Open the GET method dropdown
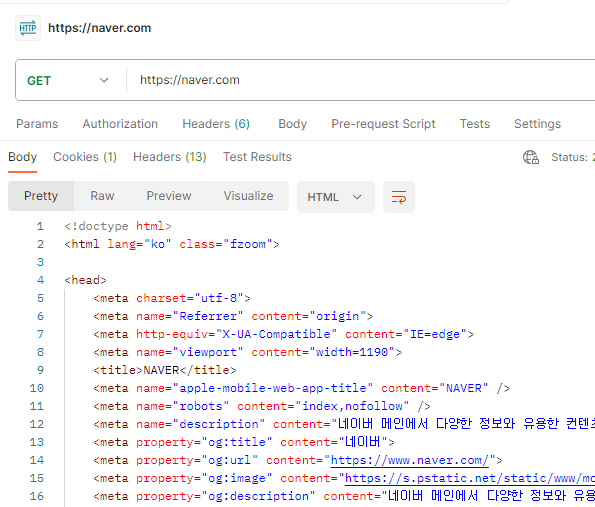This screenshot has height=507, width=595. (x=68, y=80)
